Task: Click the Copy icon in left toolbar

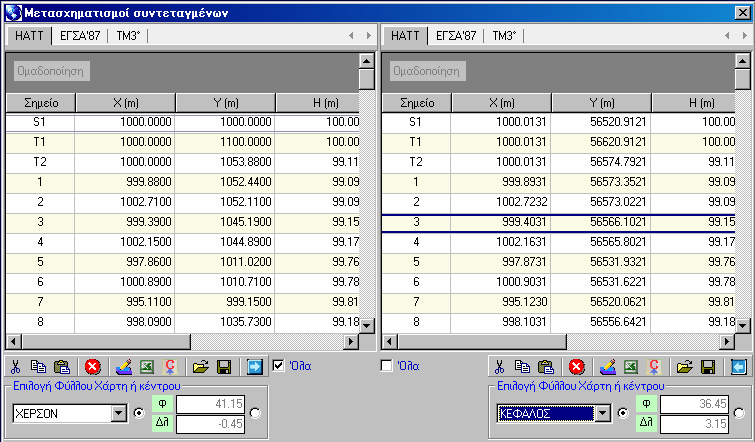Action: click(39, 367)
